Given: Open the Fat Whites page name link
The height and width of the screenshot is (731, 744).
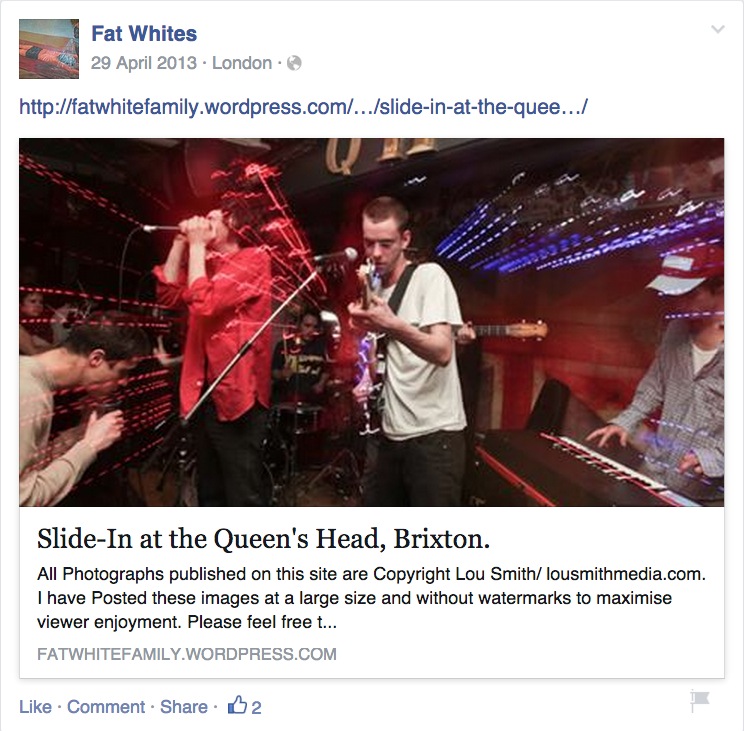Looking at the screenshot, I should tap(144, 34).
